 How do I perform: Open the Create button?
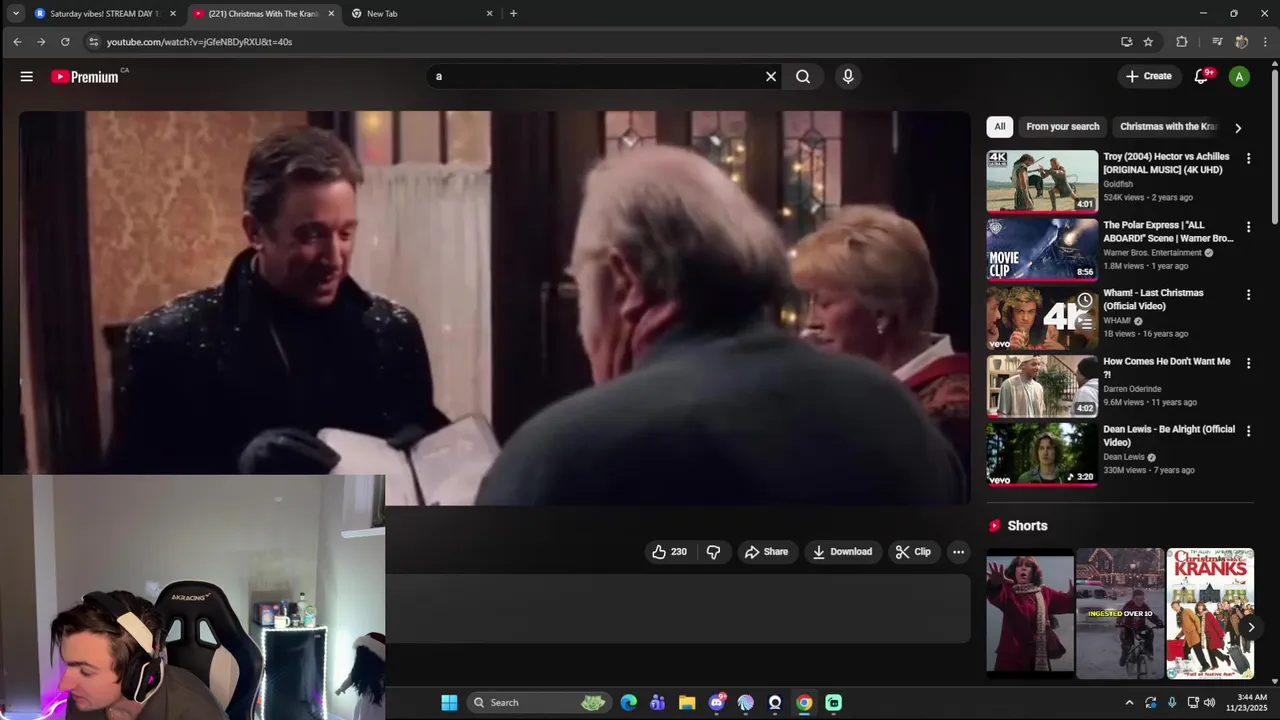1148,76
